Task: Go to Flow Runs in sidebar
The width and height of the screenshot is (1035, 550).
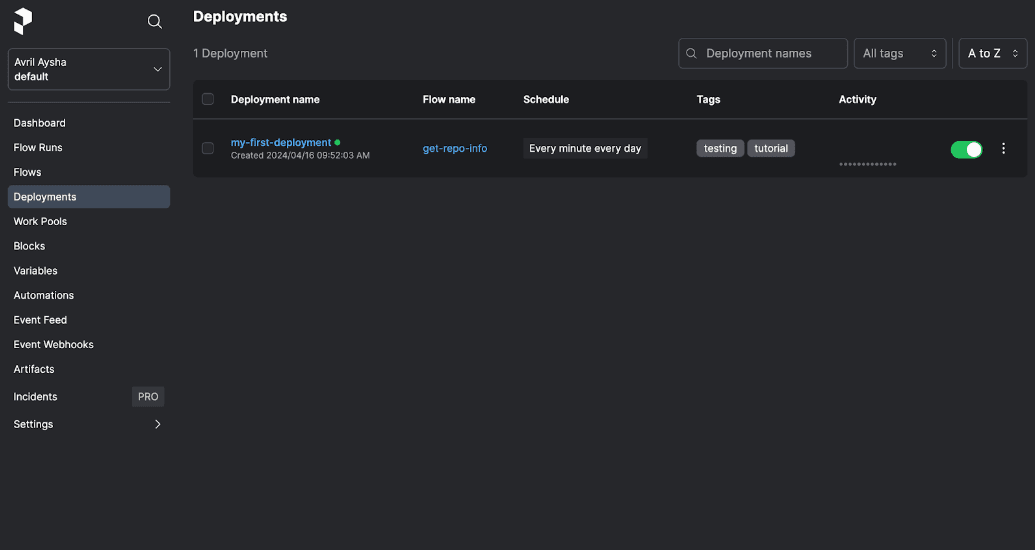Action: click(38, 148)
